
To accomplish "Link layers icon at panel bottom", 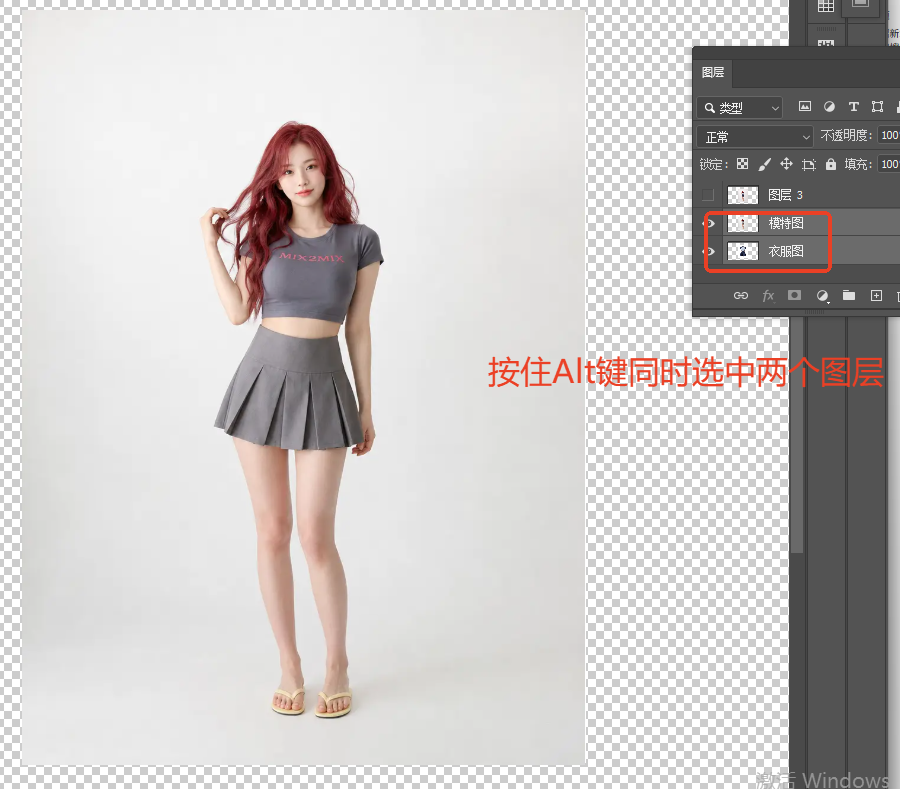I will point(740,296).
